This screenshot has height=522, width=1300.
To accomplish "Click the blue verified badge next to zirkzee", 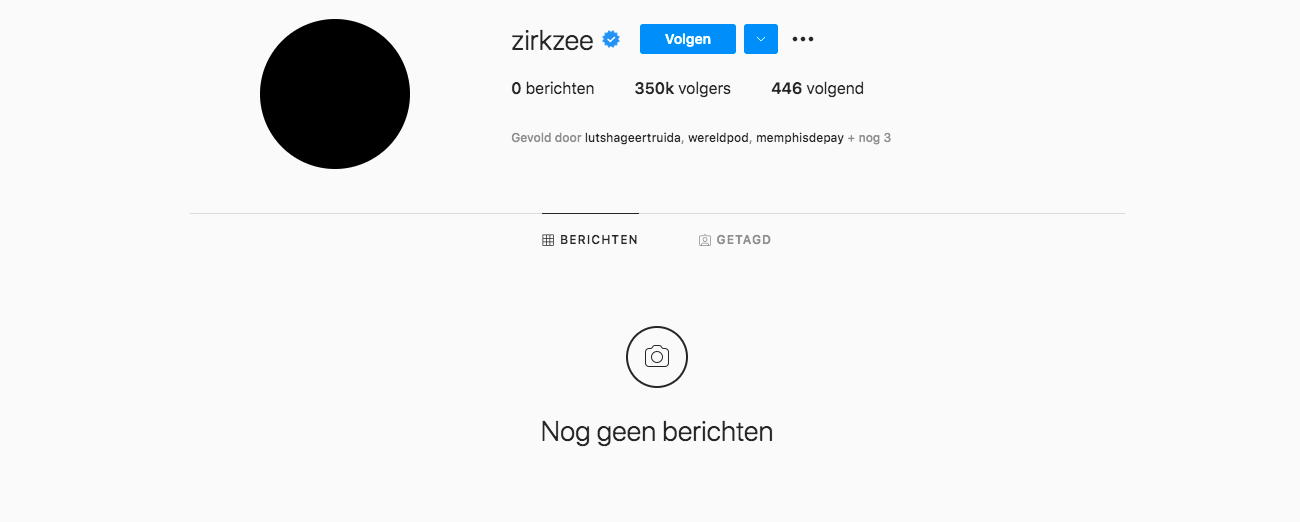I will pyautogui.click(x=611, y=39).
